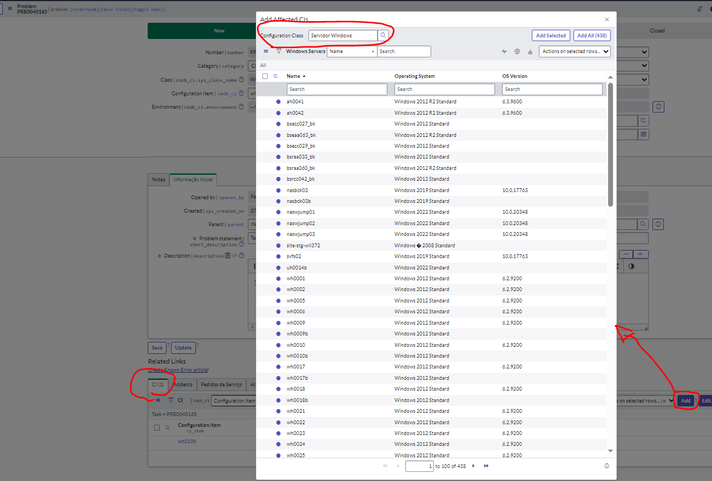Click OS Version column search field
This screenshot has width=712, height=481.
[x=552, y=89]
